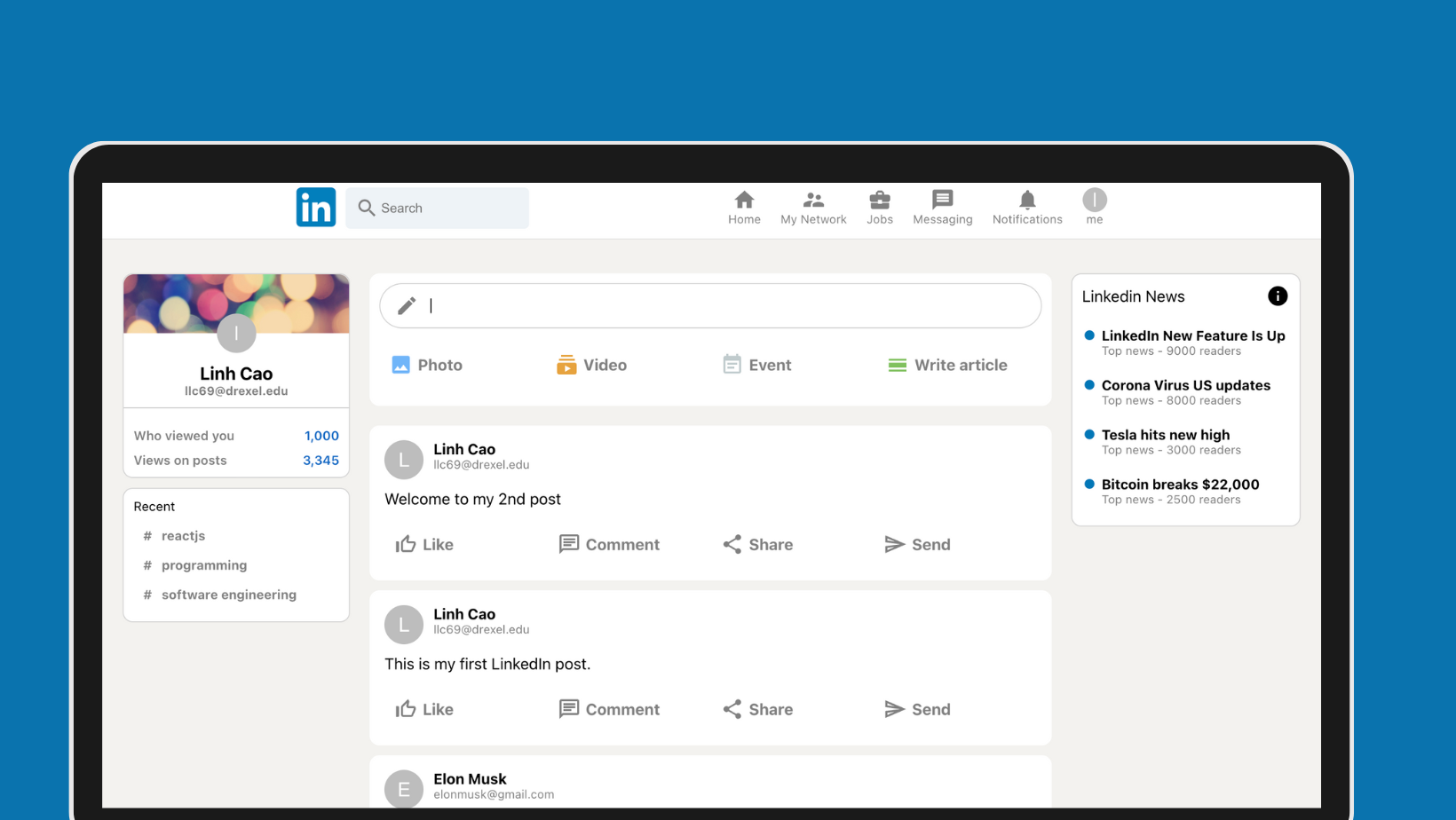Click 'Views on posts' count 3,345
Image resolution: width=1456 pixels, height=820 pixels.
320,461
